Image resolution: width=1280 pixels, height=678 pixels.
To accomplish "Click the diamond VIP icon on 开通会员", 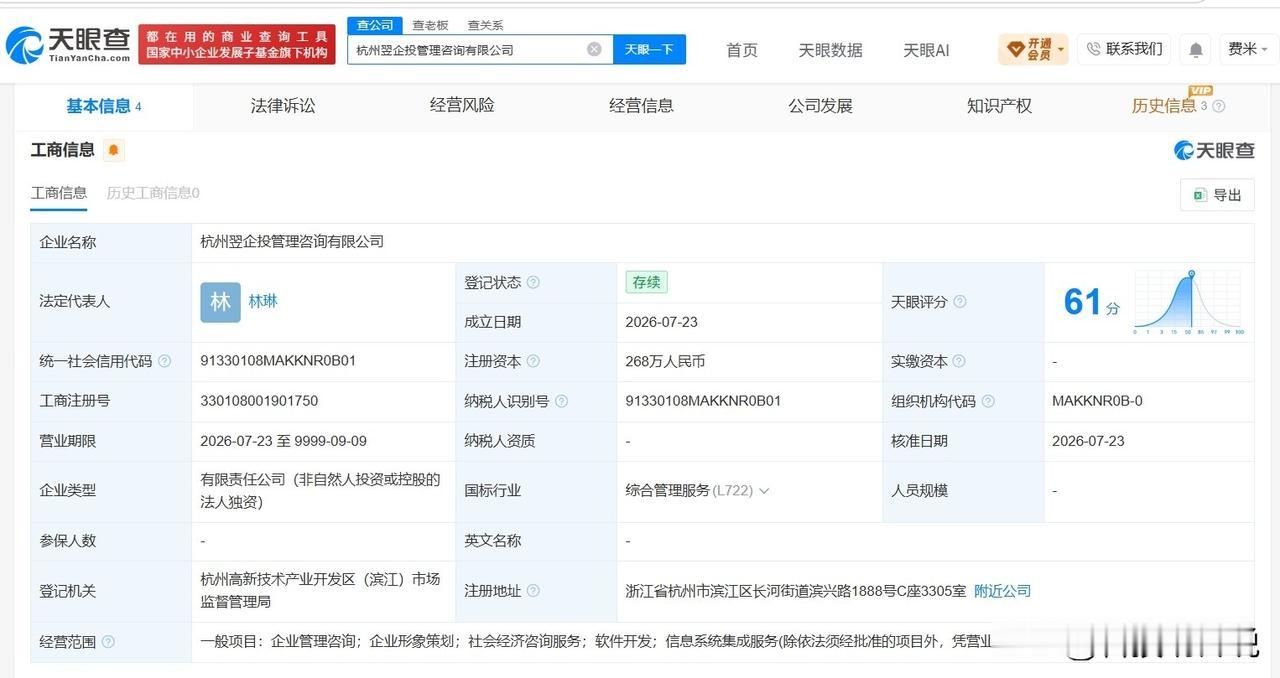I will point(1015,49).
